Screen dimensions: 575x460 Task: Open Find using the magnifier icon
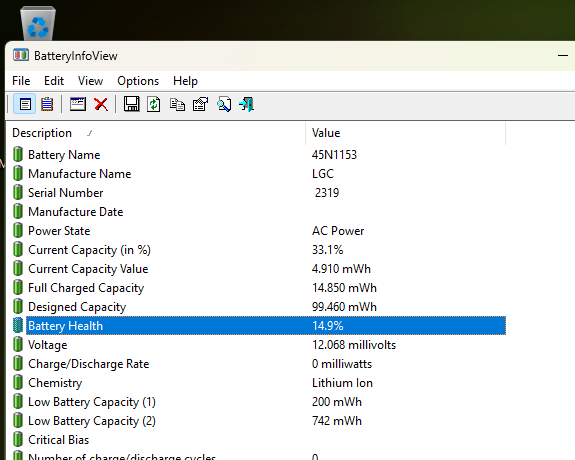(224, 105)
